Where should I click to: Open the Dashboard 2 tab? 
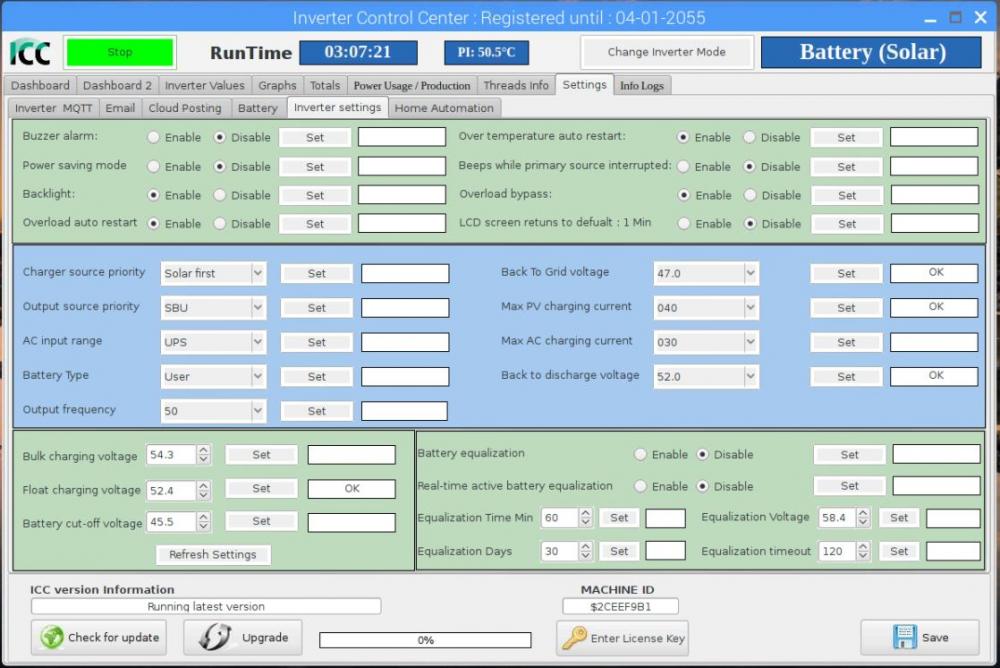(x=117, y=85)
